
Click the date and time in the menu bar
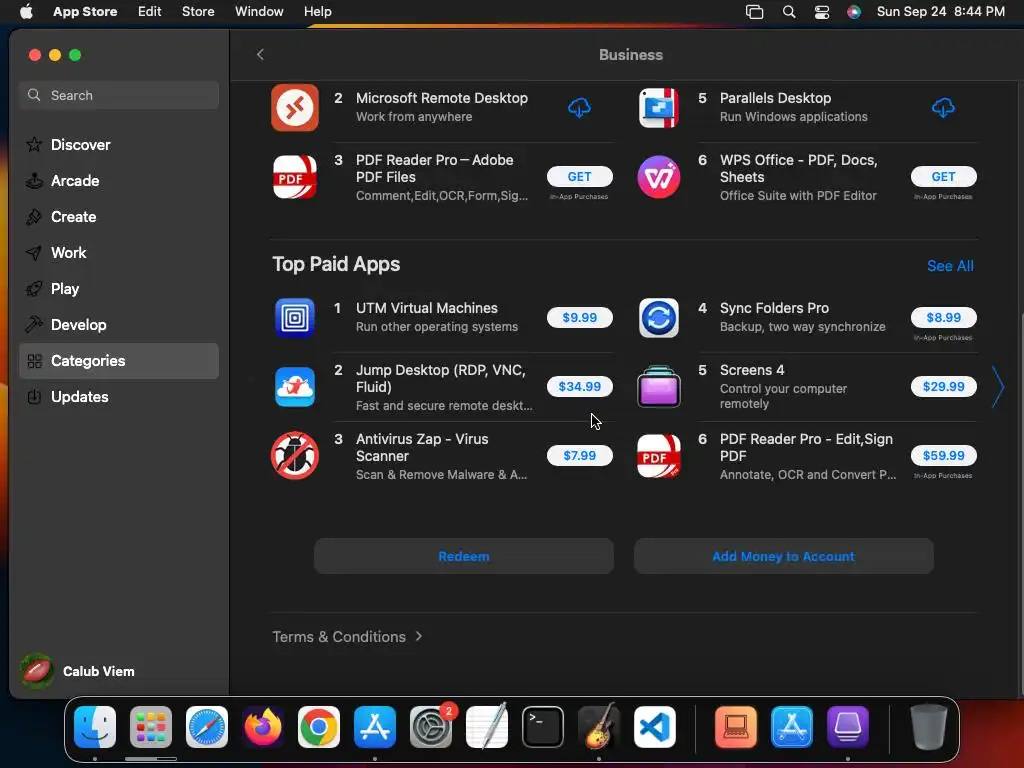click(x=940, y=12)
